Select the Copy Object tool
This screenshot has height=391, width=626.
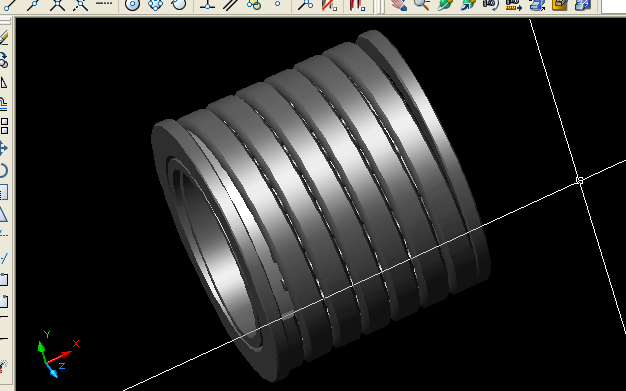pyautogui.click(x=4, y=61)
